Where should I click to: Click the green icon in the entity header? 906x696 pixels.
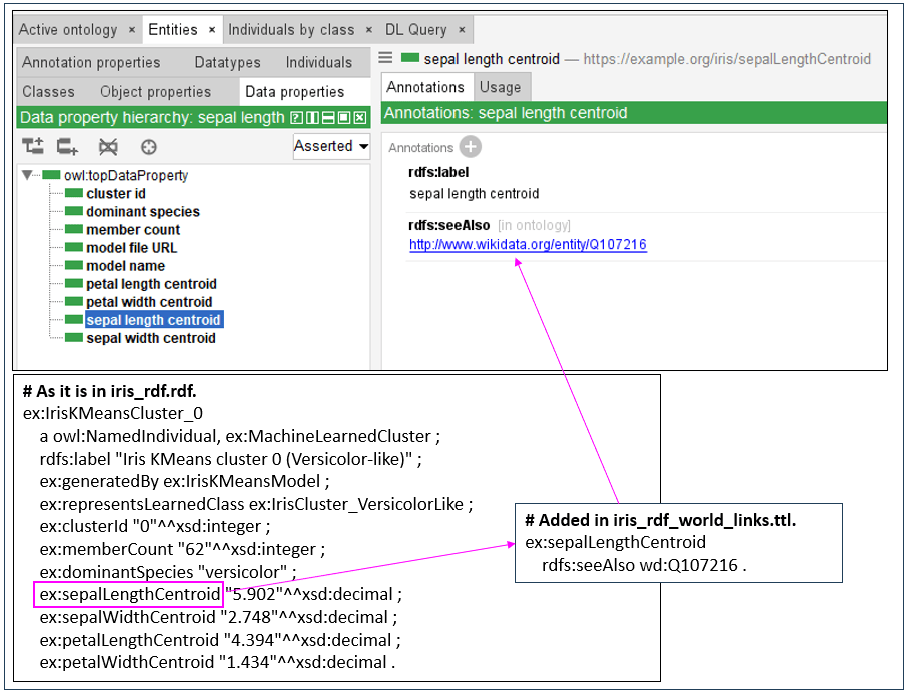tap(410, 58)
